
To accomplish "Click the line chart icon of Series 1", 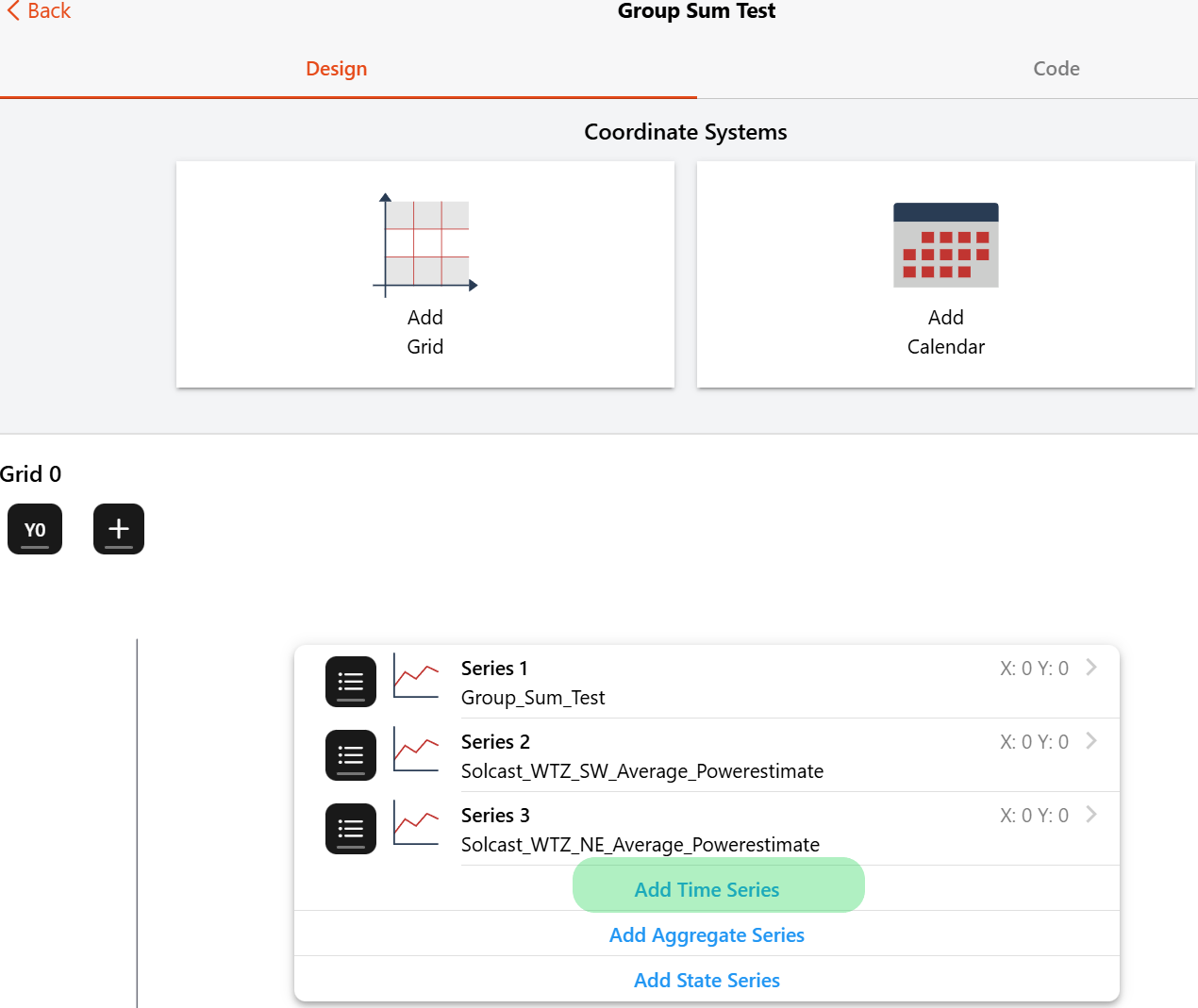I will click(x=416, y=676).
